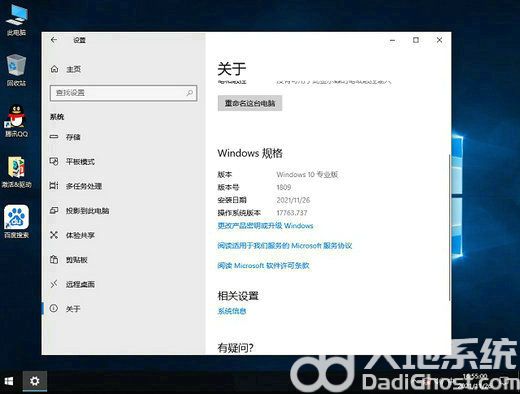Image resolution: width=520 pixels, height=394 pixels.
Task: Open 阅读 Microsoft 软件许可条款 link
Action: [x=263, y=266]
